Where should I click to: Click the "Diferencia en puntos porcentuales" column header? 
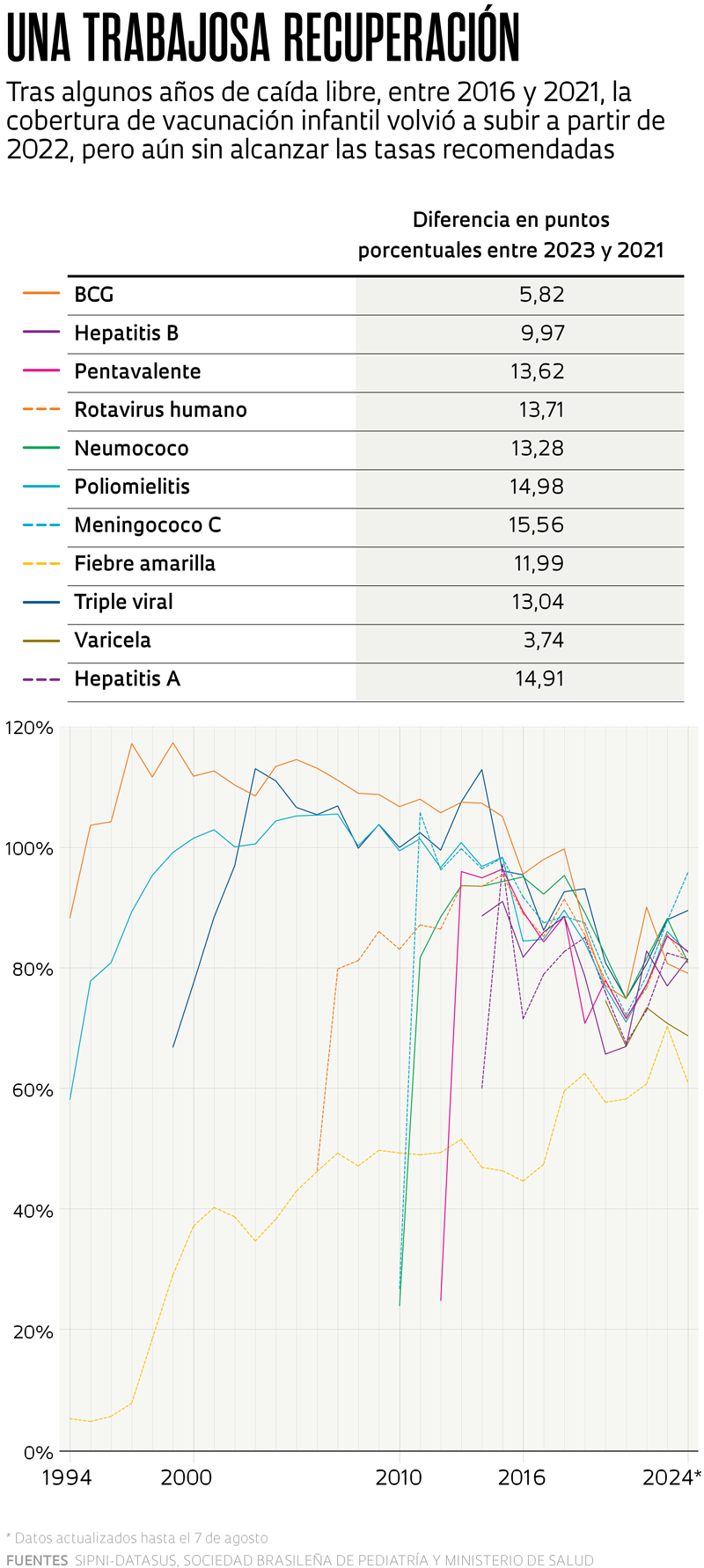510,235
